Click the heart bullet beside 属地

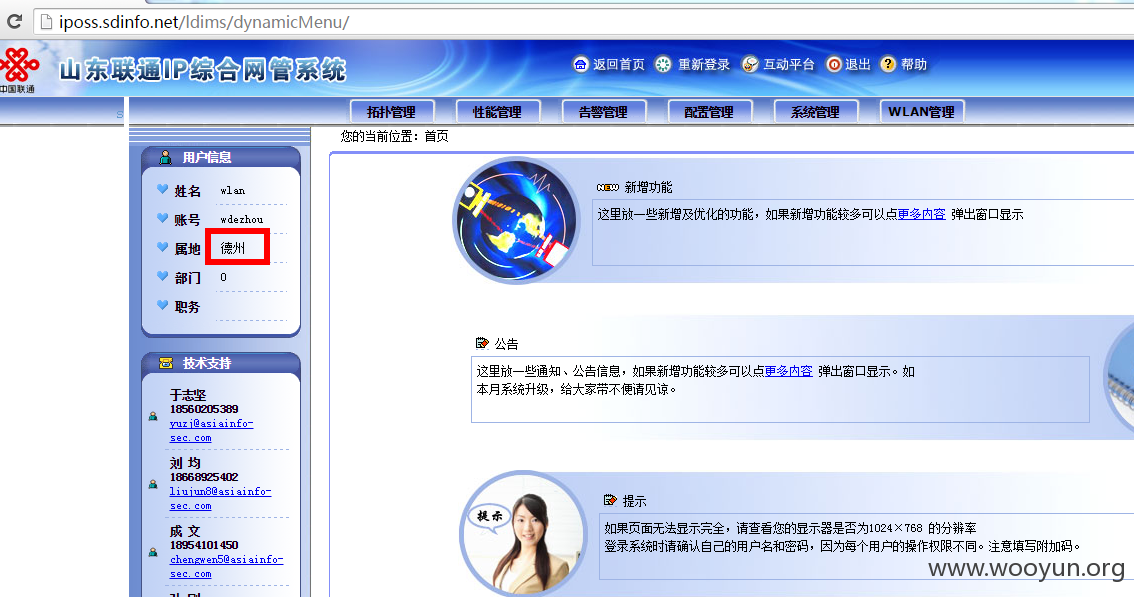163,247
